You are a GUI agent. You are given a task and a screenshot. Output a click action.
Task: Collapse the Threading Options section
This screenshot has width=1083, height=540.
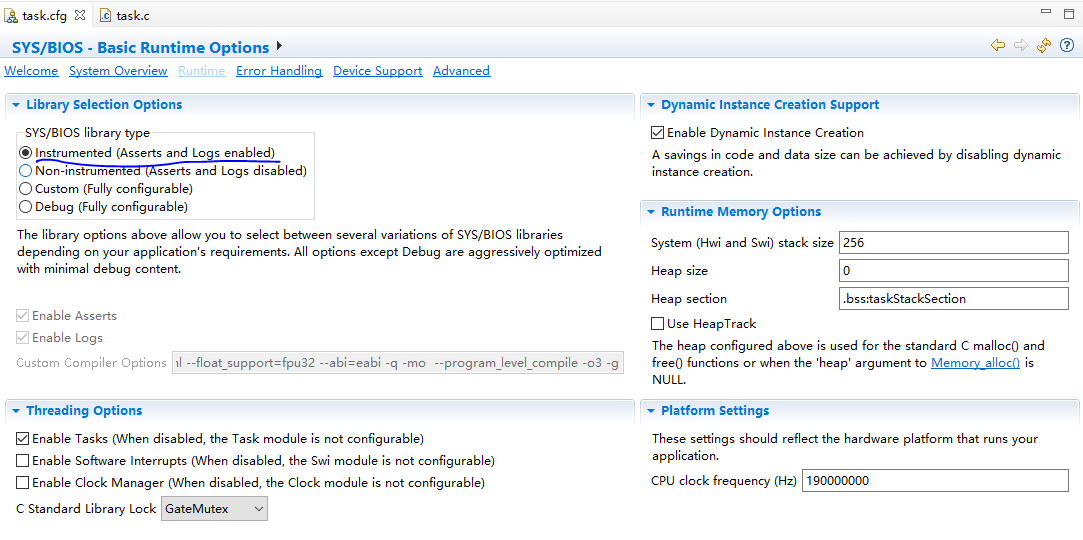16,411
